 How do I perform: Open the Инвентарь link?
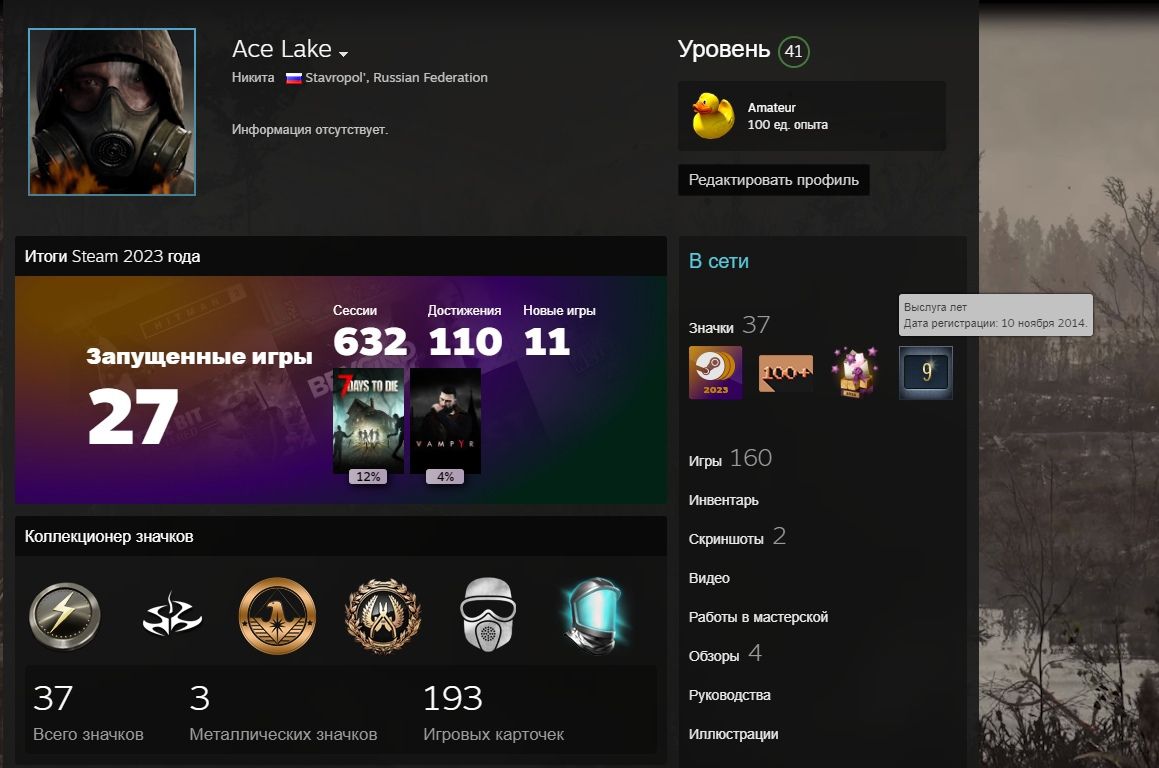[x=724, y=500]
